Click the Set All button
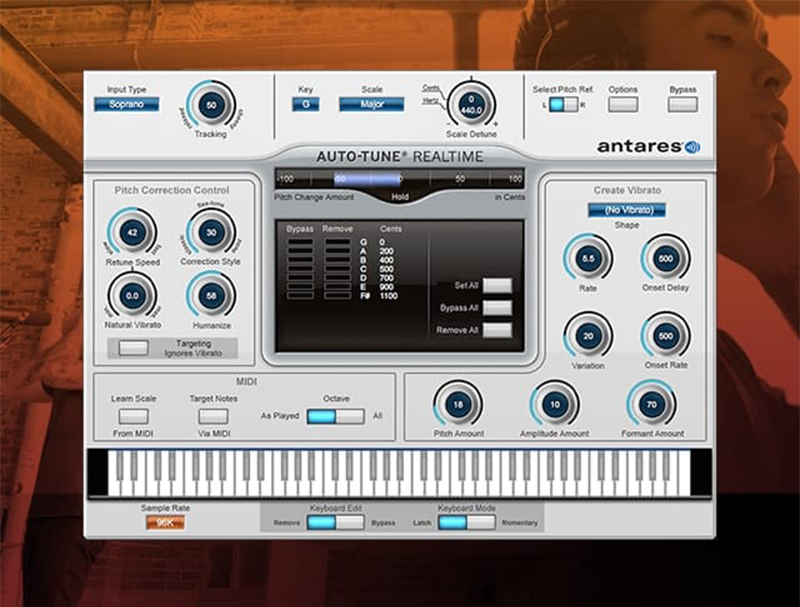 [497, 286]
